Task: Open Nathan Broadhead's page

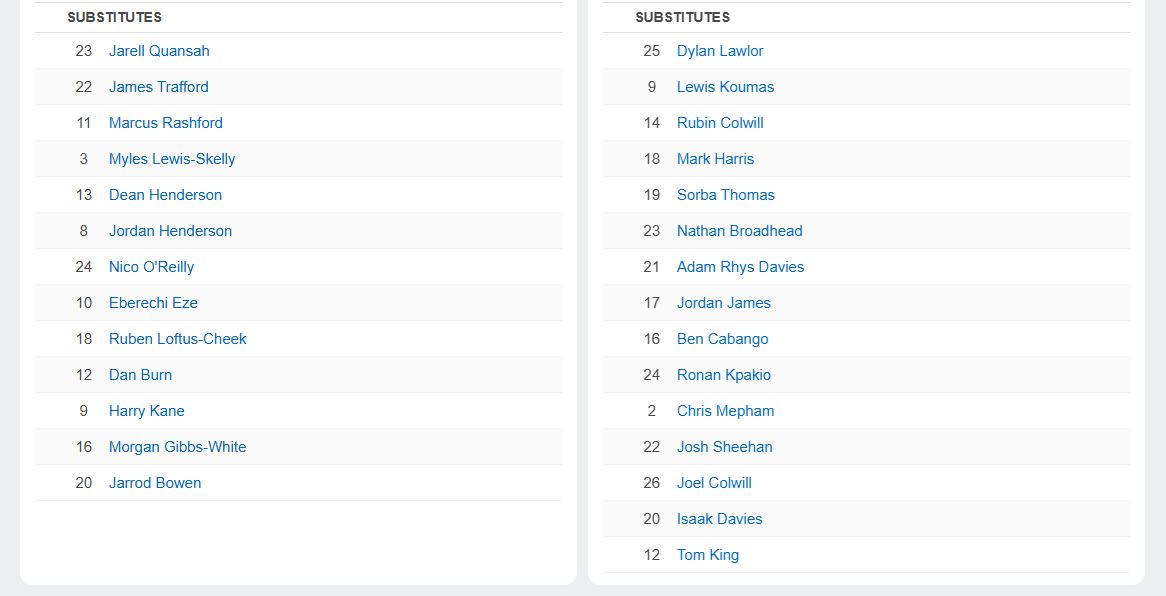Action: [740, 231]
